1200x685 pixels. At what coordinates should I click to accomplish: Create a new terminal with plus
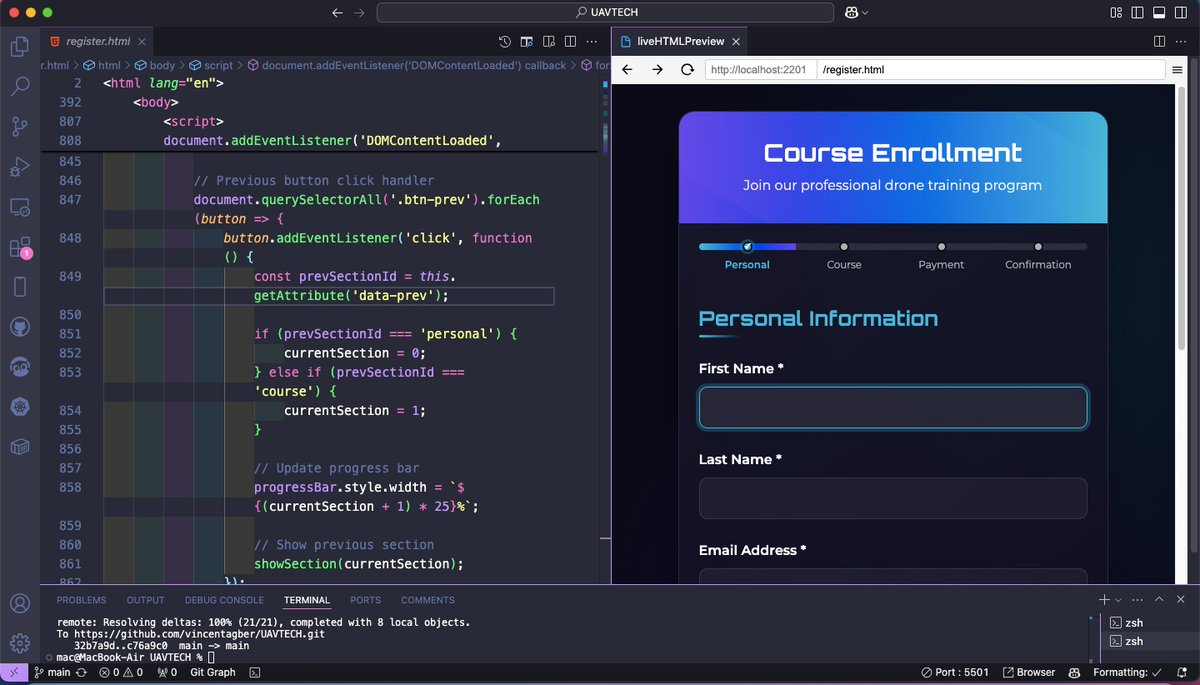1104,600
